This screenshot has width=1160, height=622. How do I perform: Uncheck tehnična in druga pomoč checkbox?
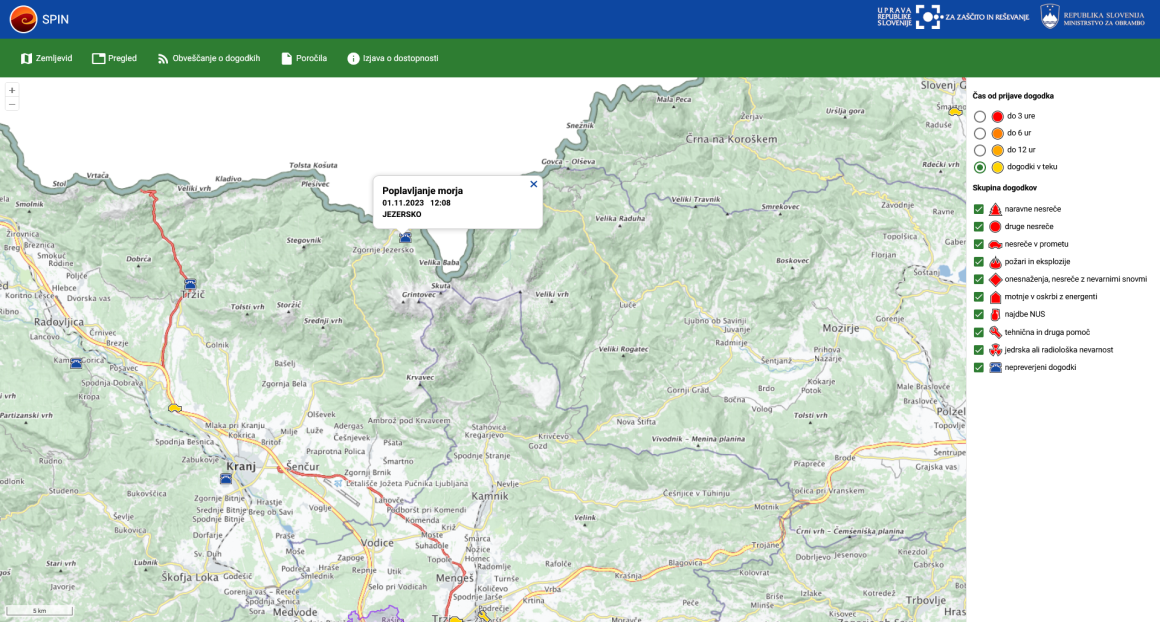(979, 333)
